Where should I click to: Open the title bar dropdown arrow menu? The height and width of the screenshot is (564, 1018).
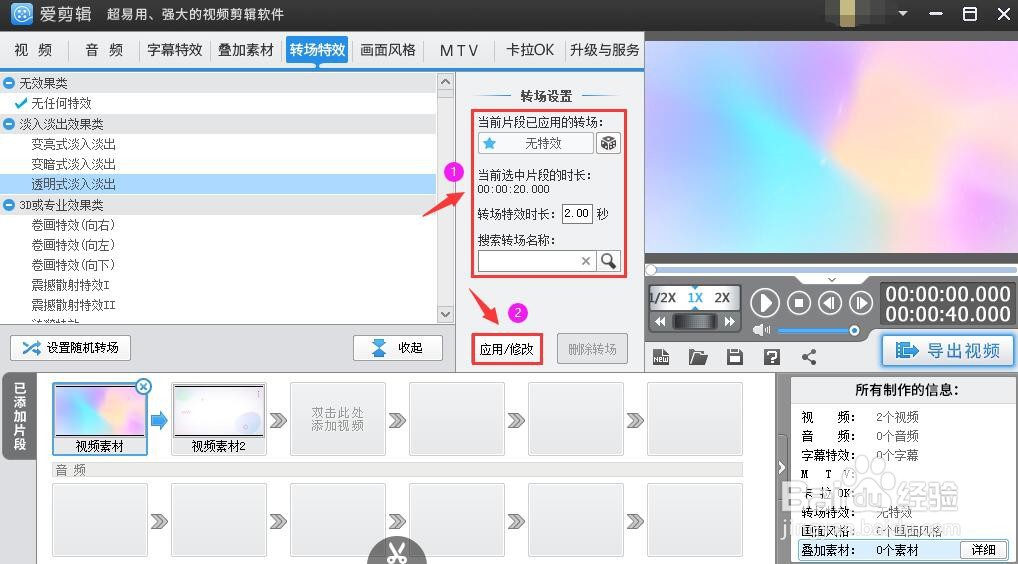click(903, 14)
